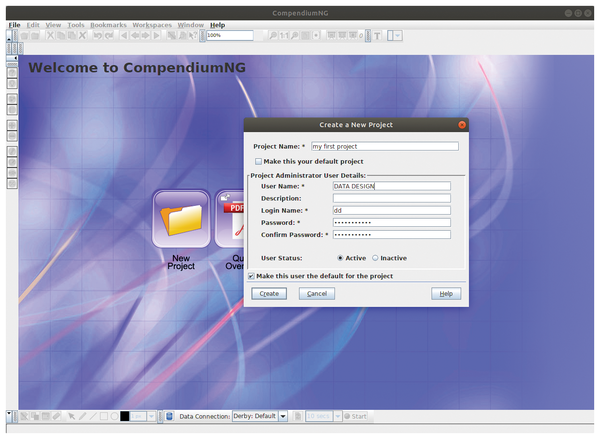Select the Inactive user status radio button
The image size is (600, 439).
[375, 258]
